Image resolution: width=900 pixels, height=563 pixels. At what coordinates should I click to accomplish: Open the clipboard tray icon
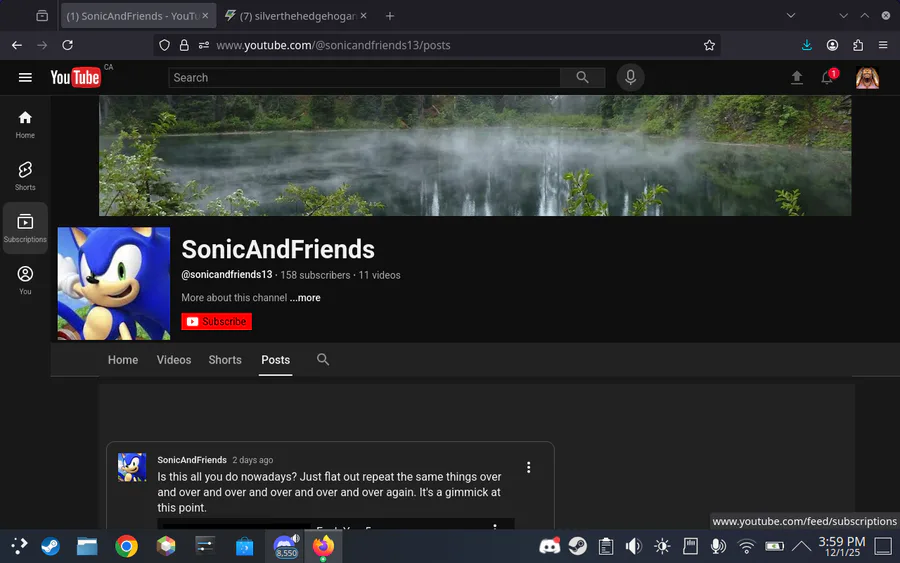coord(606,546)
